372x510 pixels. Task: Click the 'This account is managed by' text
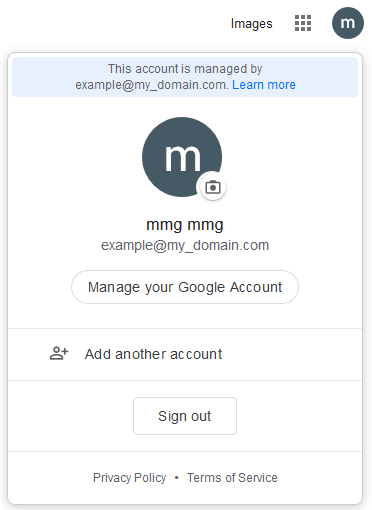(x=185, y=69)
